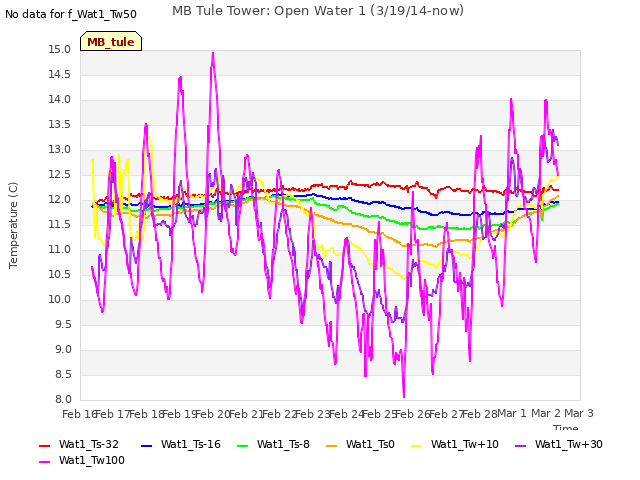Click the 8.0 y-axis tick label

(63, 400)
